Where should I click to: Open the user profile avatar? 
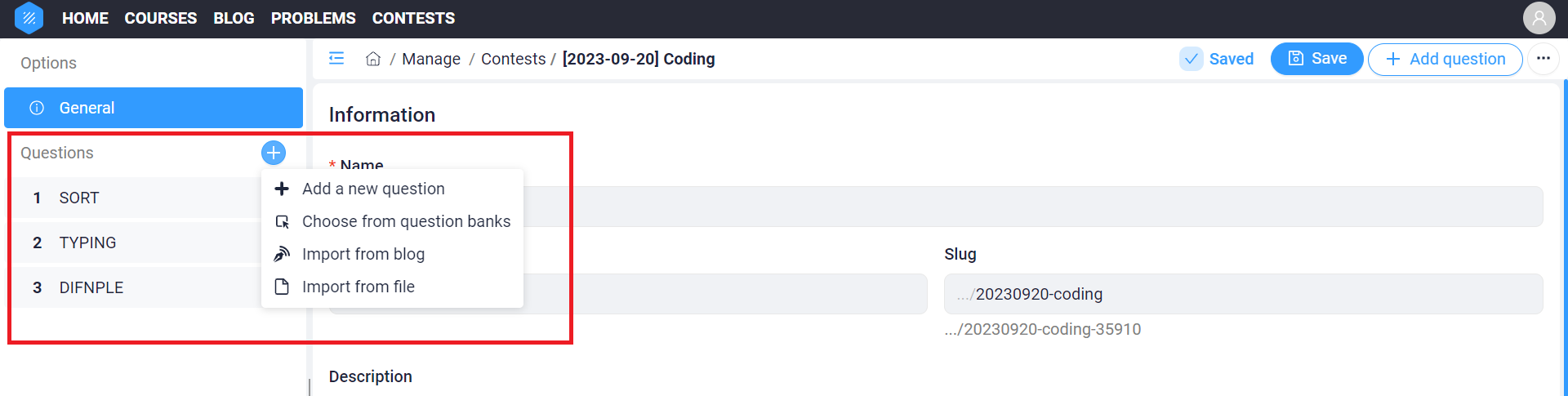click(1539, 18)
